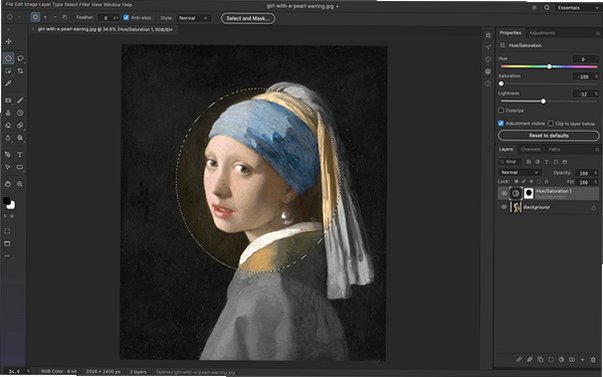The image size is (603, 377).
Task: Uncheck Adjustment visible checkbox
Action: (501, 123)
